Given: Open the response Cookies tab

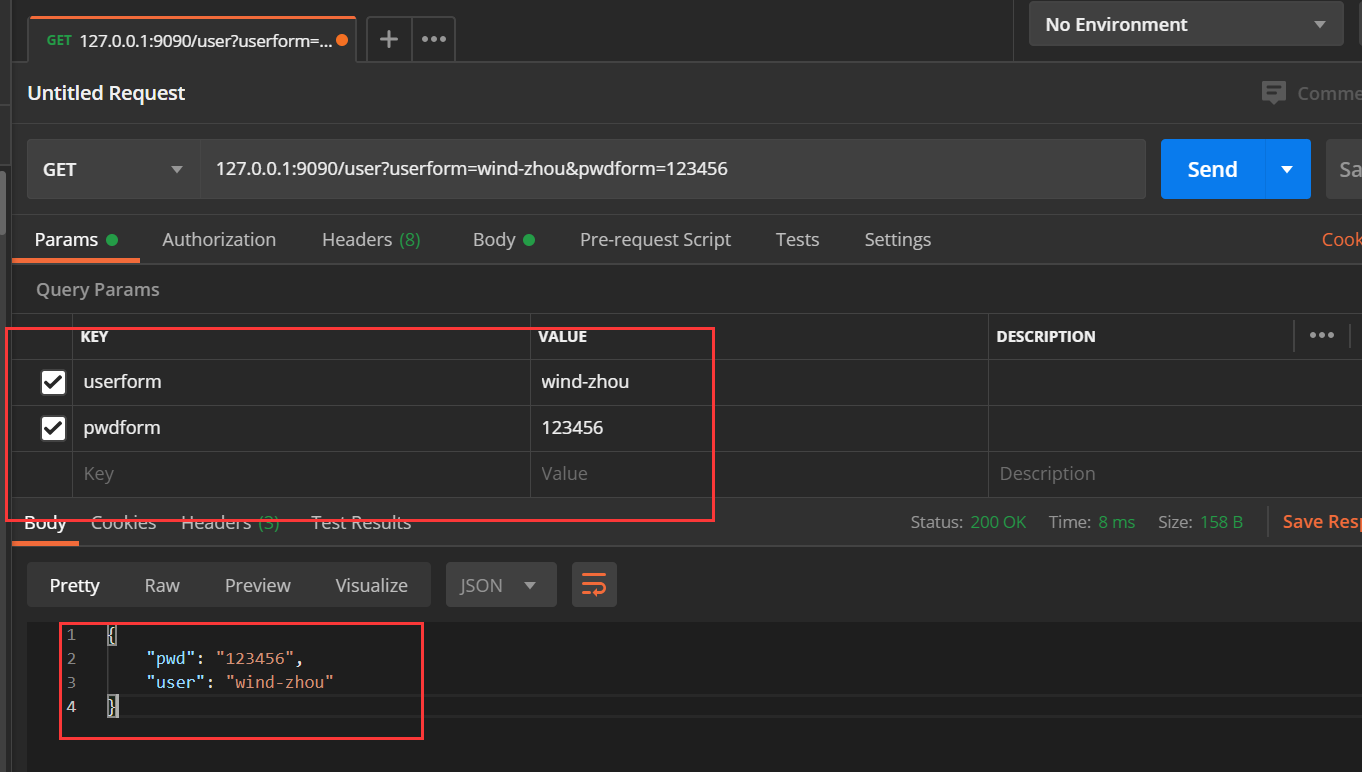Looking at the screenshot, I should [x=123, y=522].
